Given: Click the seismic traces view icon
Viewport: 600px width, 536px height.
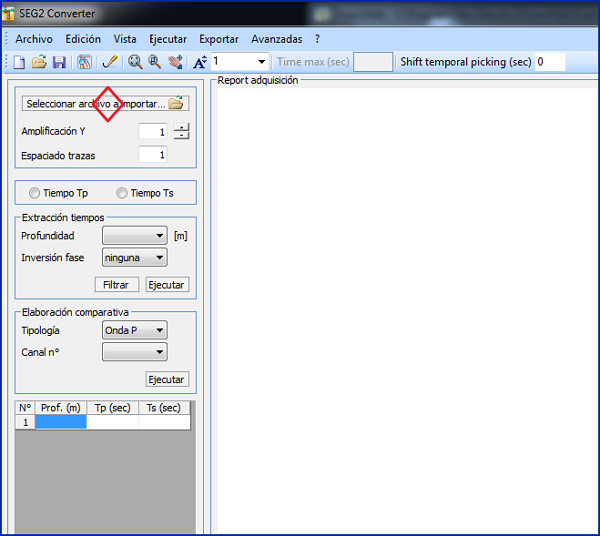Looking at the screenshot, I should (85, 62).
